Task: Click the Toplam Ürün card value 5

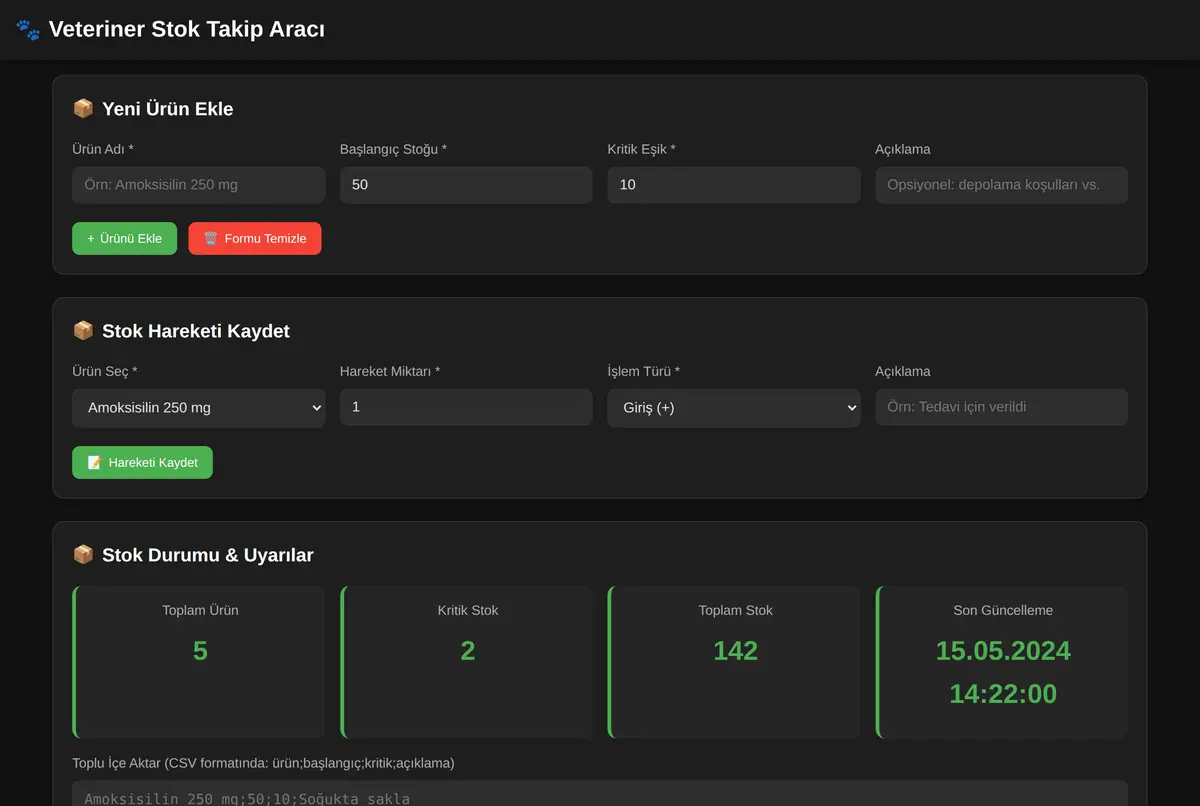Action: 200,651
